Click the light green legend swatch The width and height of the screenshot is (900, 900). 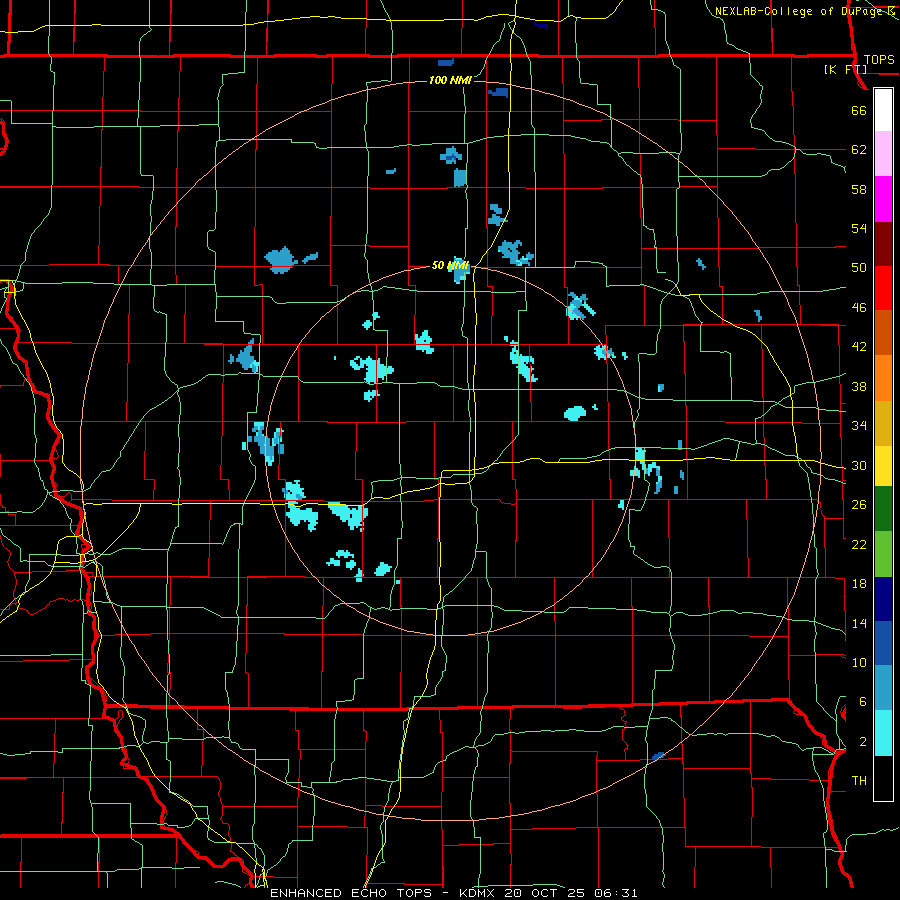pos(883,554)
